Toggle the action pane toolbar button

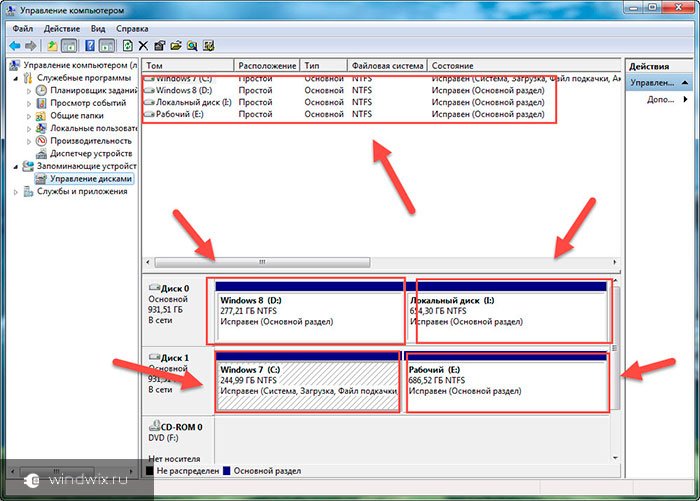[x=107, y=46]
